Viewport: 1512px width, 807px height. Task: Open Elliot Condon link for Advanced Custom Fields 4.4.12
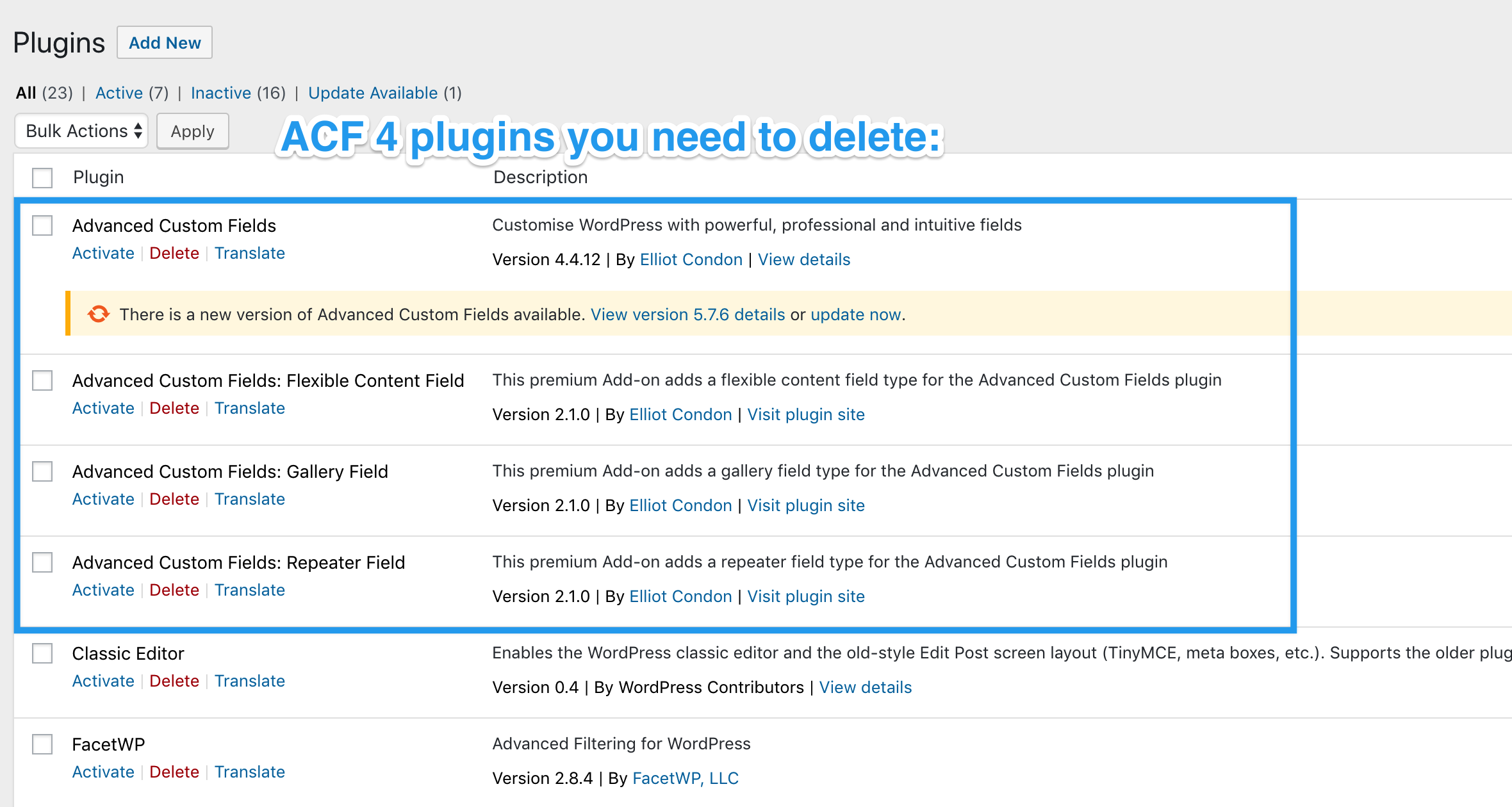(691, 259)
